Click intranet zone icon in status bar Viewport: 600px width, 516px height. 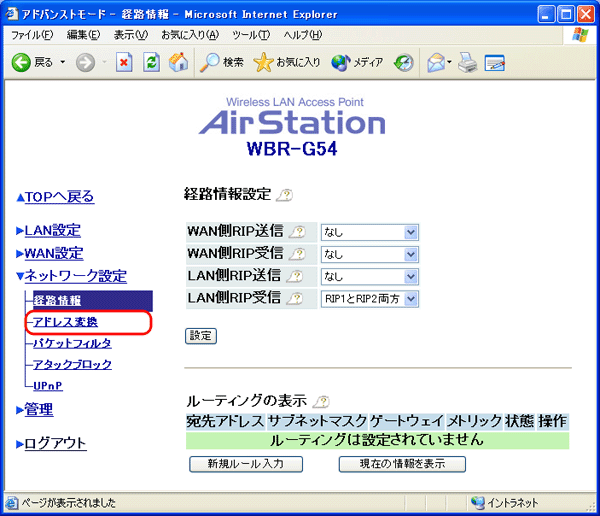(x=478, y=502)
